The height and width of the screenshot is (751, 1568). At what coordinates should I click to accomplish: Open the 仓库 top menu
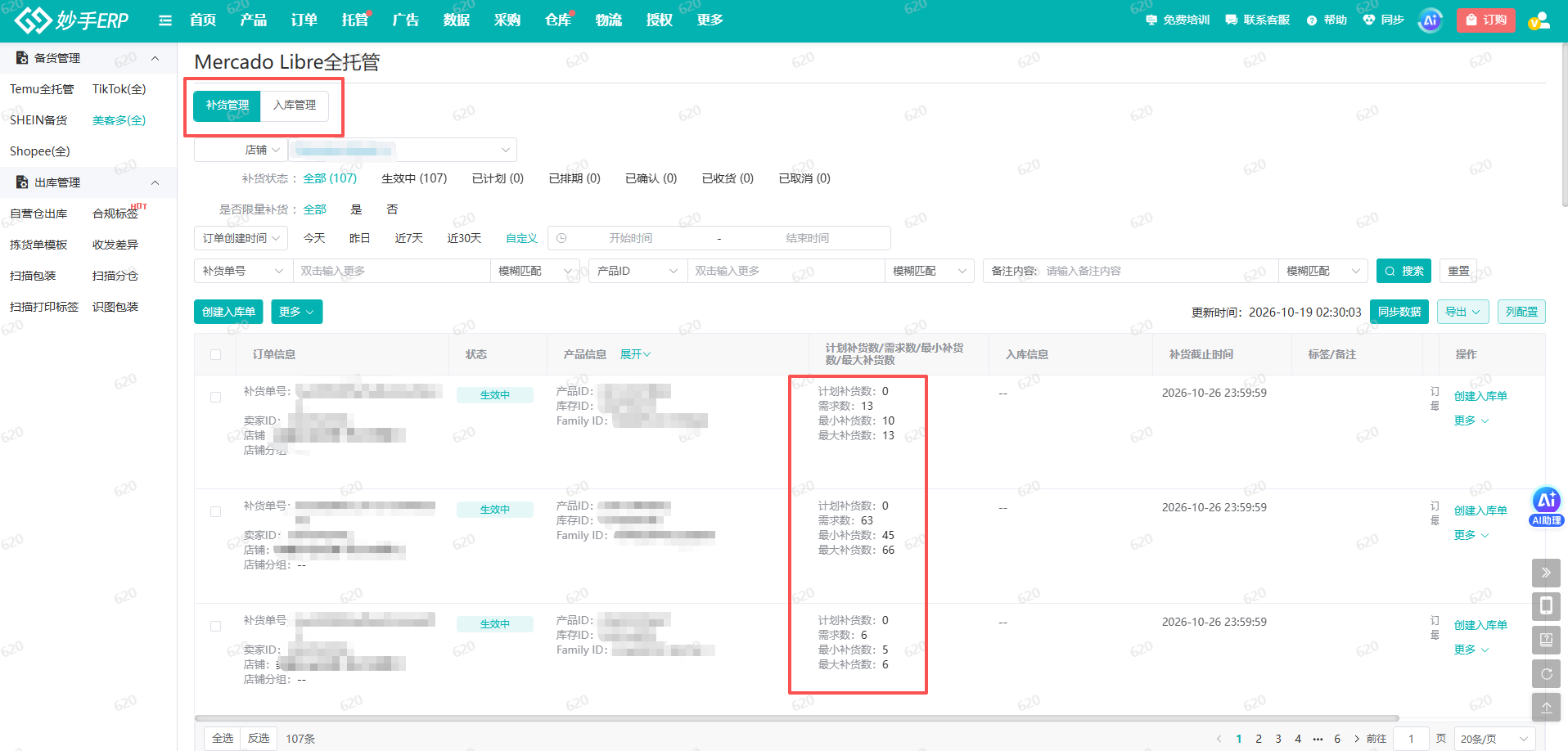tap(558, 20)
